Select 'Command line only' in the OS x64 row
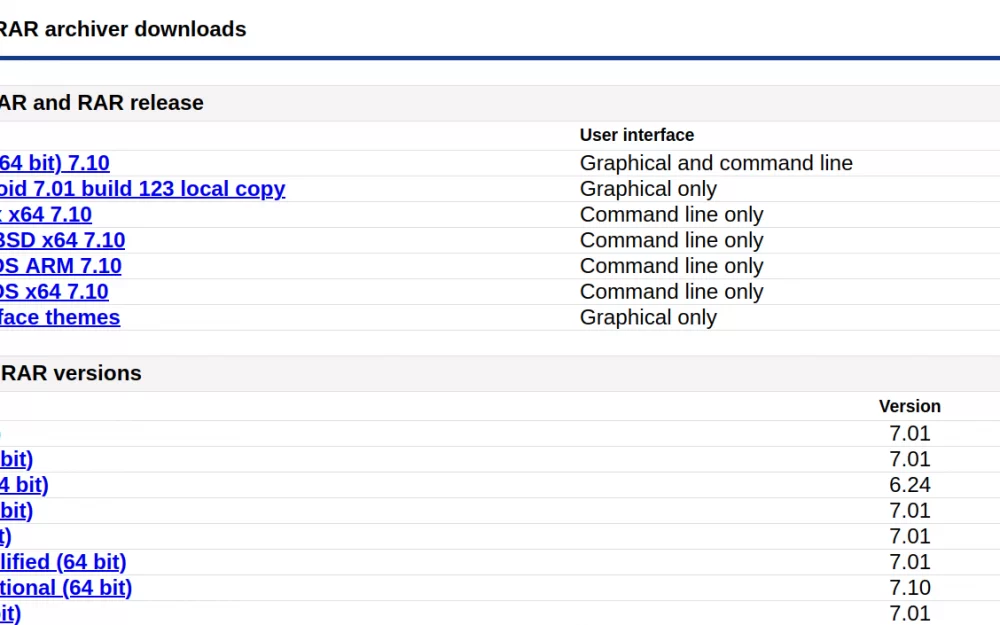 (x=671, y=291)
